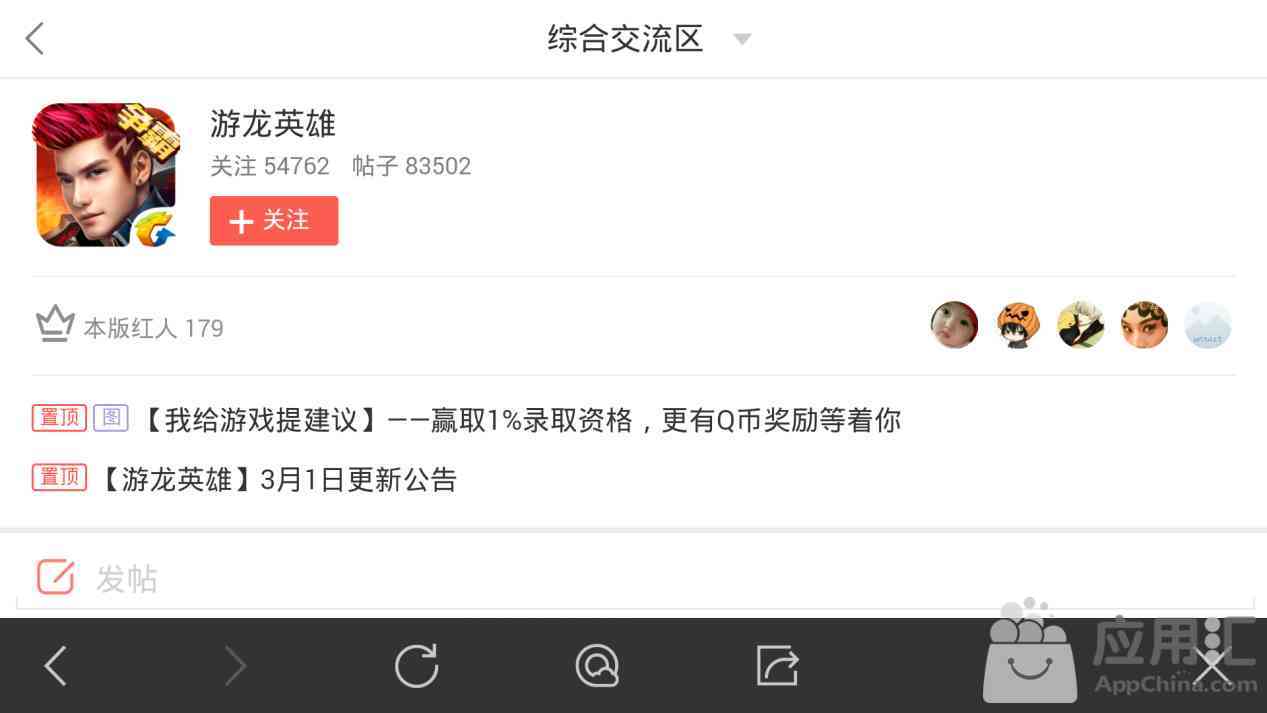1267x713 pixels.
Task: Go back with the browser back arrow
Action: (x=56, y=665)
